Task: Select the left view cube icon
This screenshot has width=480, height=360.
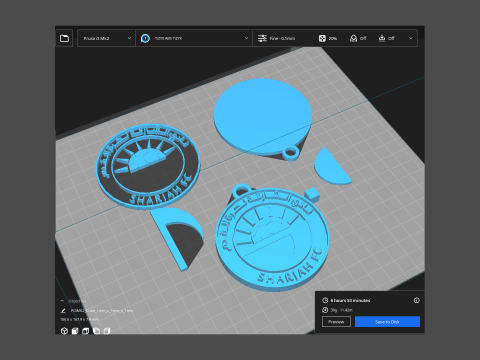Action: pyautogui.click(x=96, y=331)
